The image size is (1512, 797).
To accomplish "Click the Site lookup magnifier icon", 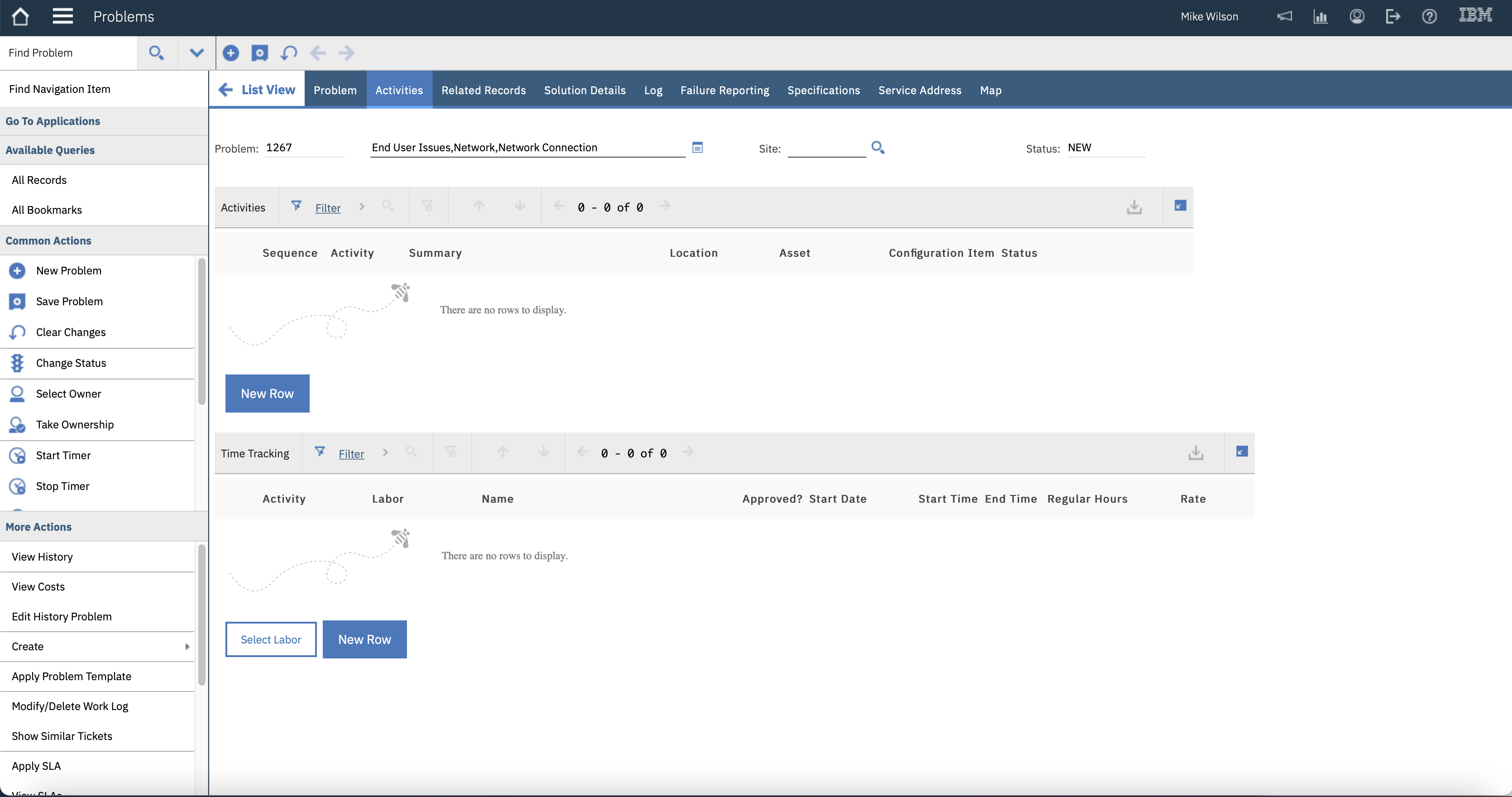I will pos(877,148).
